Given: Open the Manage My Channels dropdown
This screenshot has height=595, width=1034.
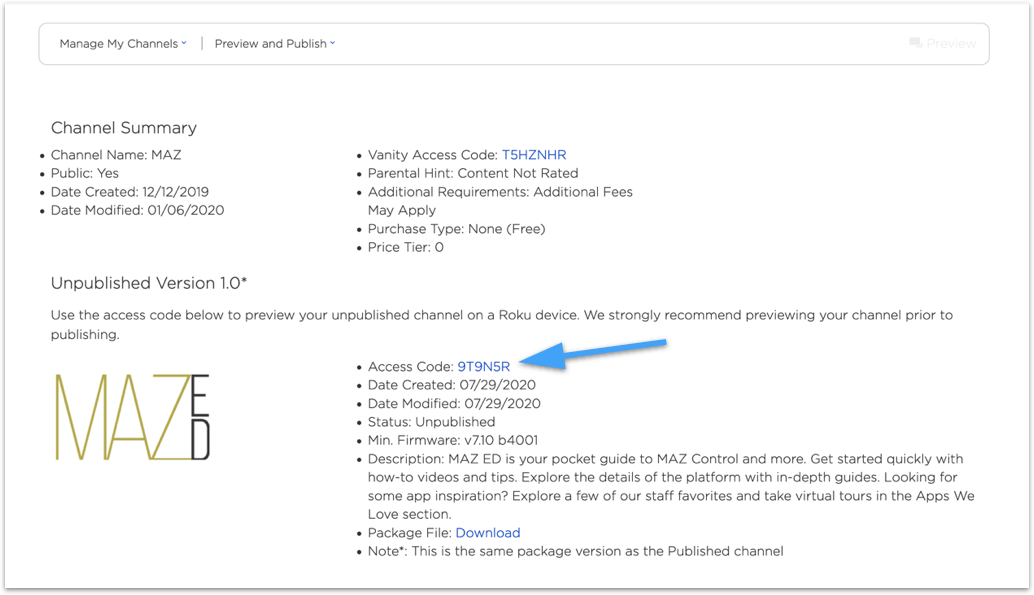Looking at the screenshot, I should pyautogui.click(x=122, y=44).
